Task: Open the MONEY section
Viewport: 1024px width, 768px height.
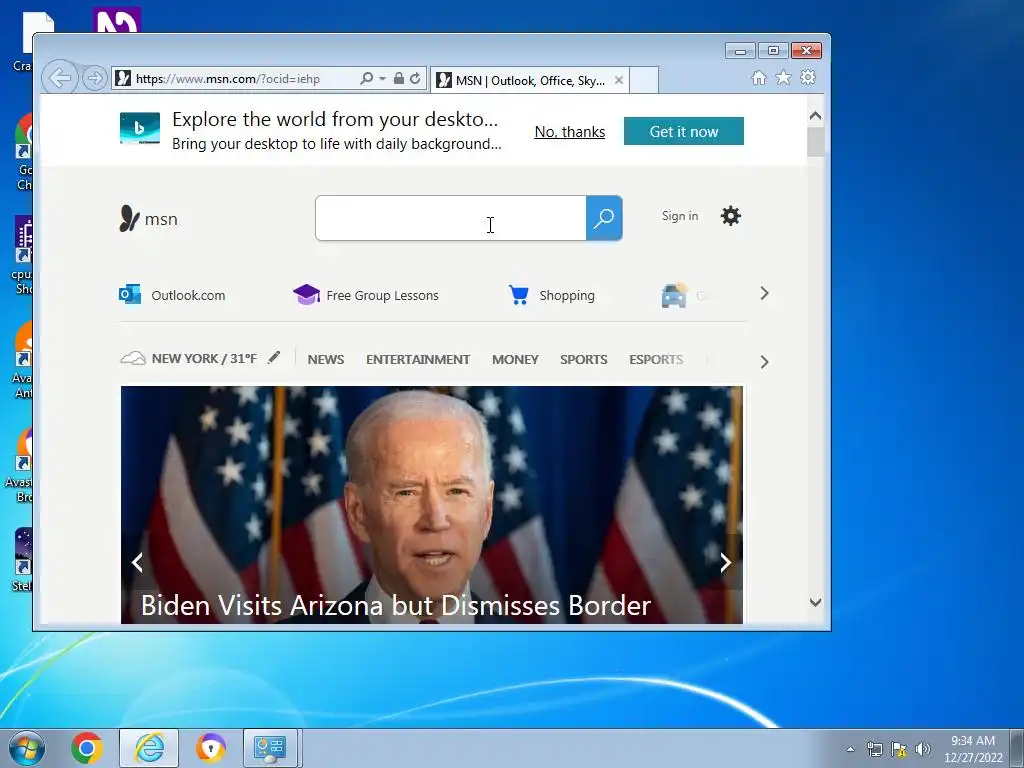Action: click(515, 359)
